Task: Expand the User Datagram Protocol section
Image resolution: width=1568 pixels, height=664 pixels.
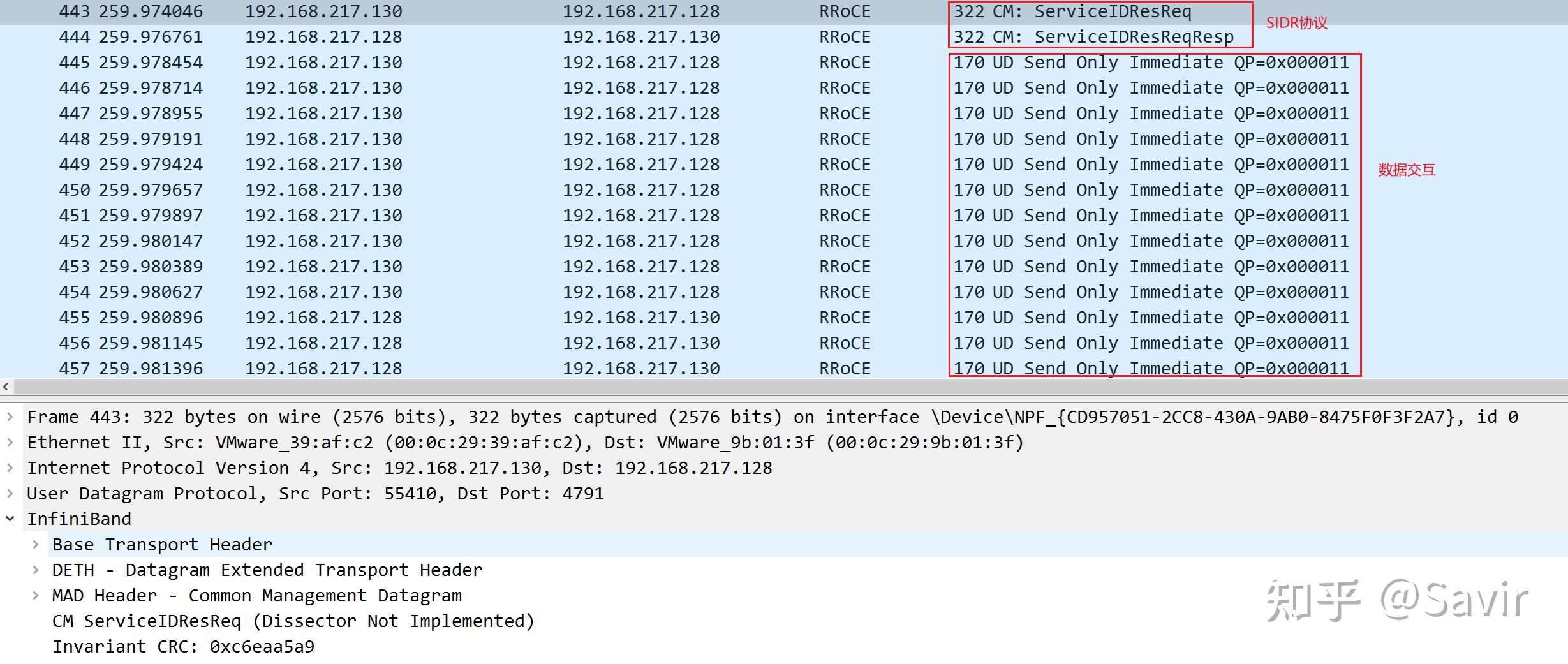Action: [x=10, y=494]
